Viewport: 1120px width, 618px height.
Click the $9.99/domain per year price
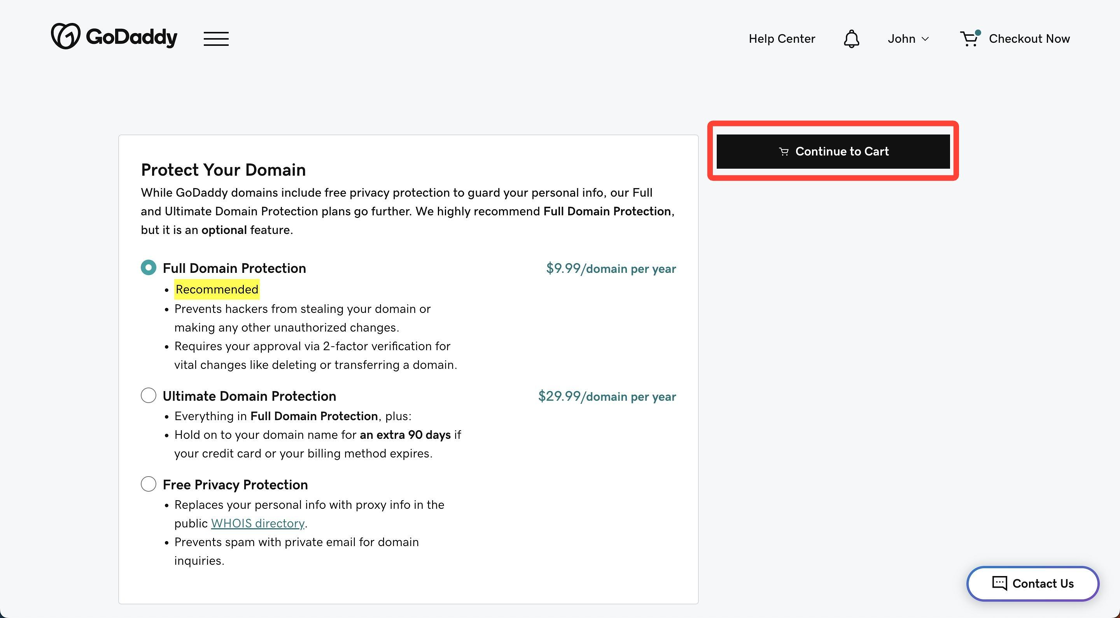(x=611, y=269)
